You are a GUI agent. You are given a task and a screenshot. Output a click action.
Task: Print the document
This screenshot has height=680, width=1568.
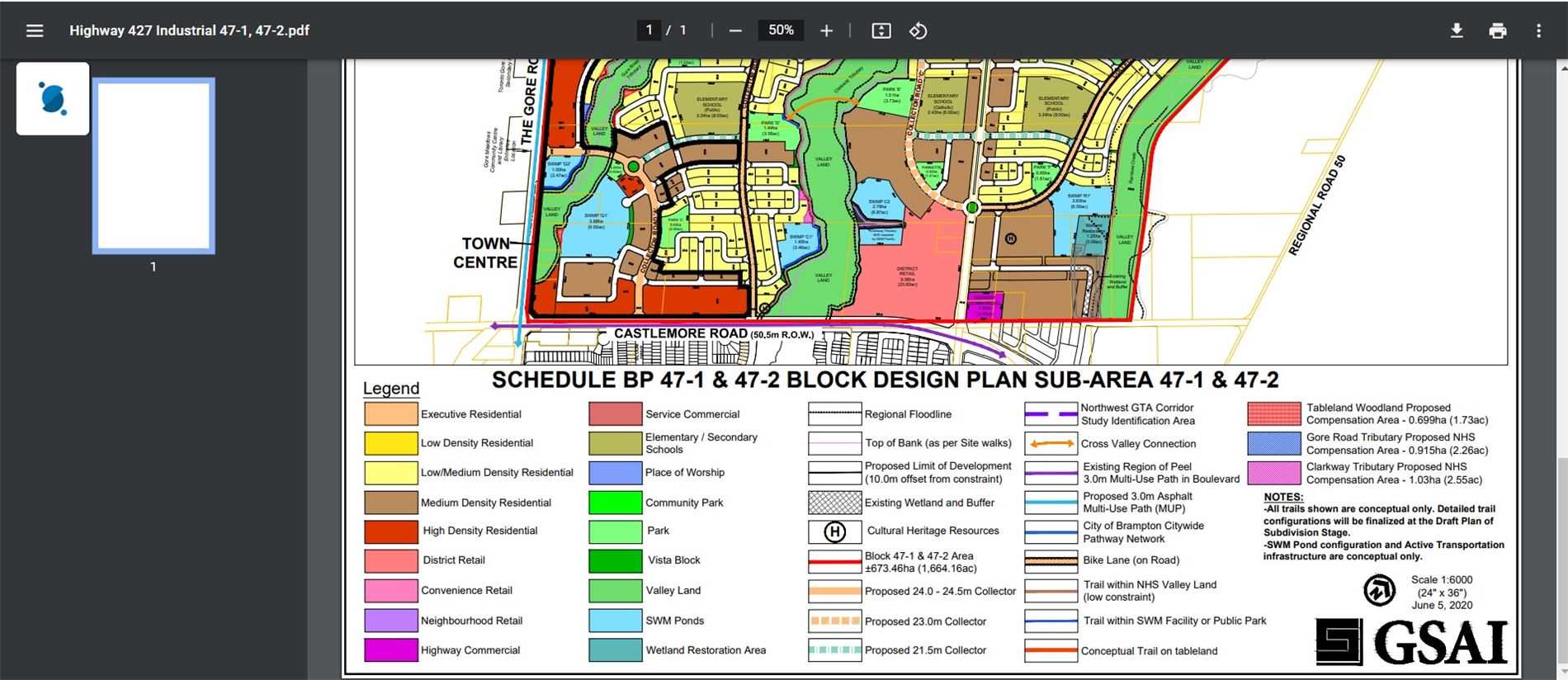(1498, 31)
